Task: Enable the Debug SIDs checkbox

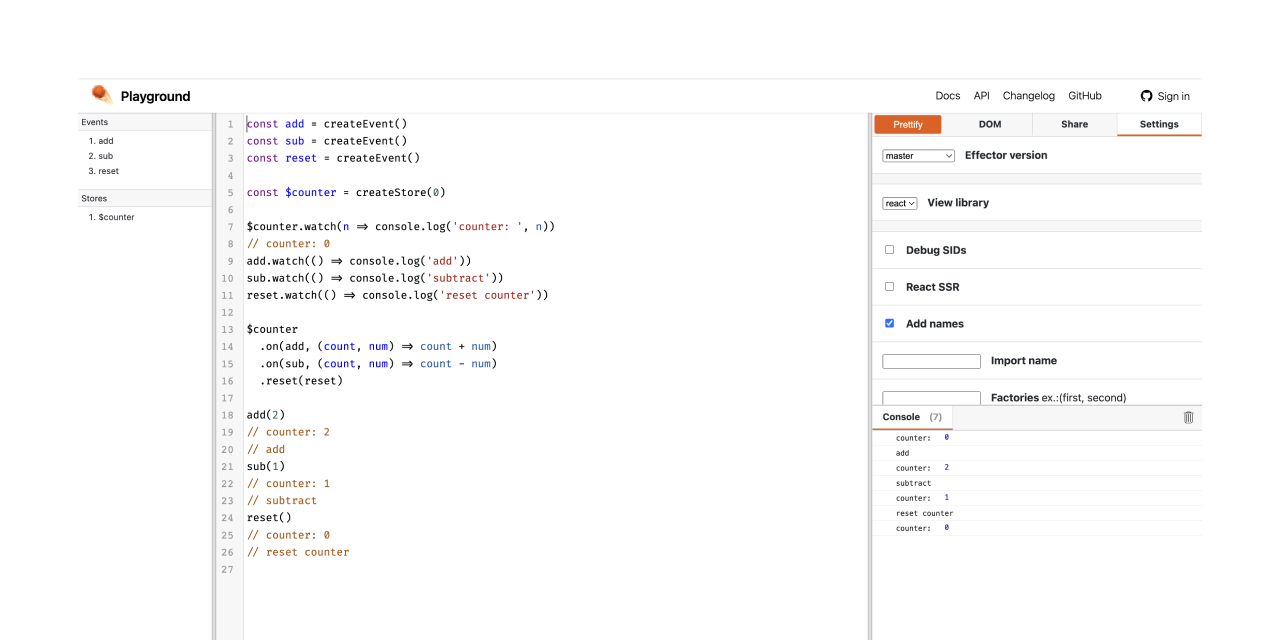Action: [889, 249]
